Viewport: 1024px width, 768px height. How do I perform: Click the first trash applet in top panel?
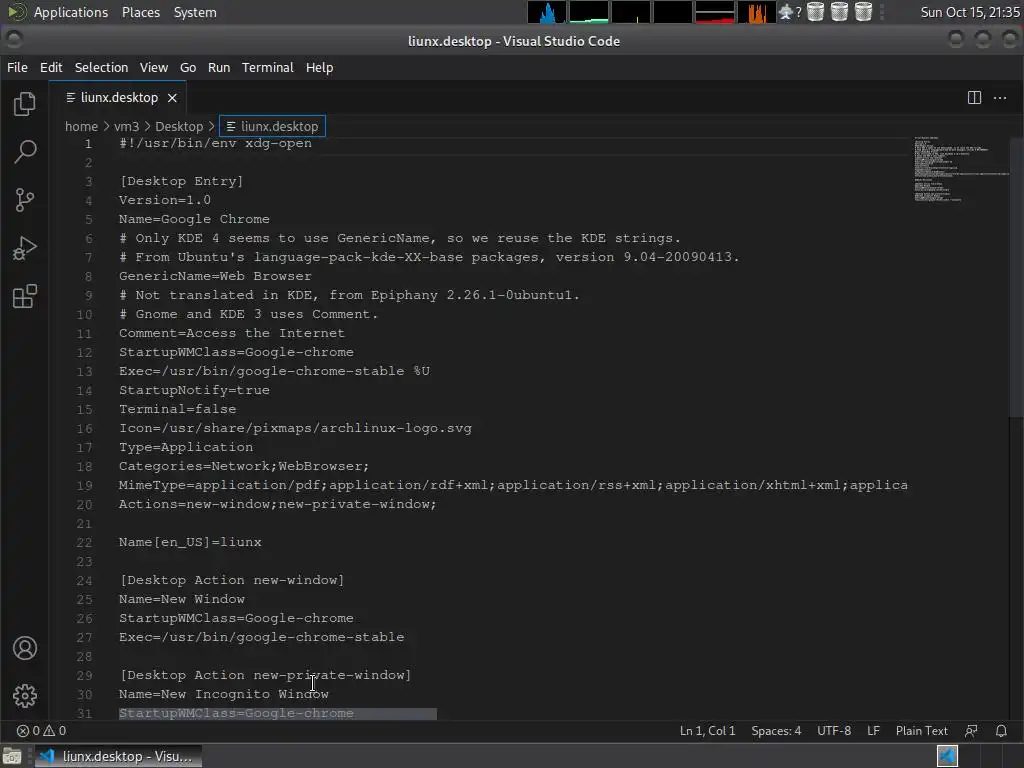click(x=815, y=12)
